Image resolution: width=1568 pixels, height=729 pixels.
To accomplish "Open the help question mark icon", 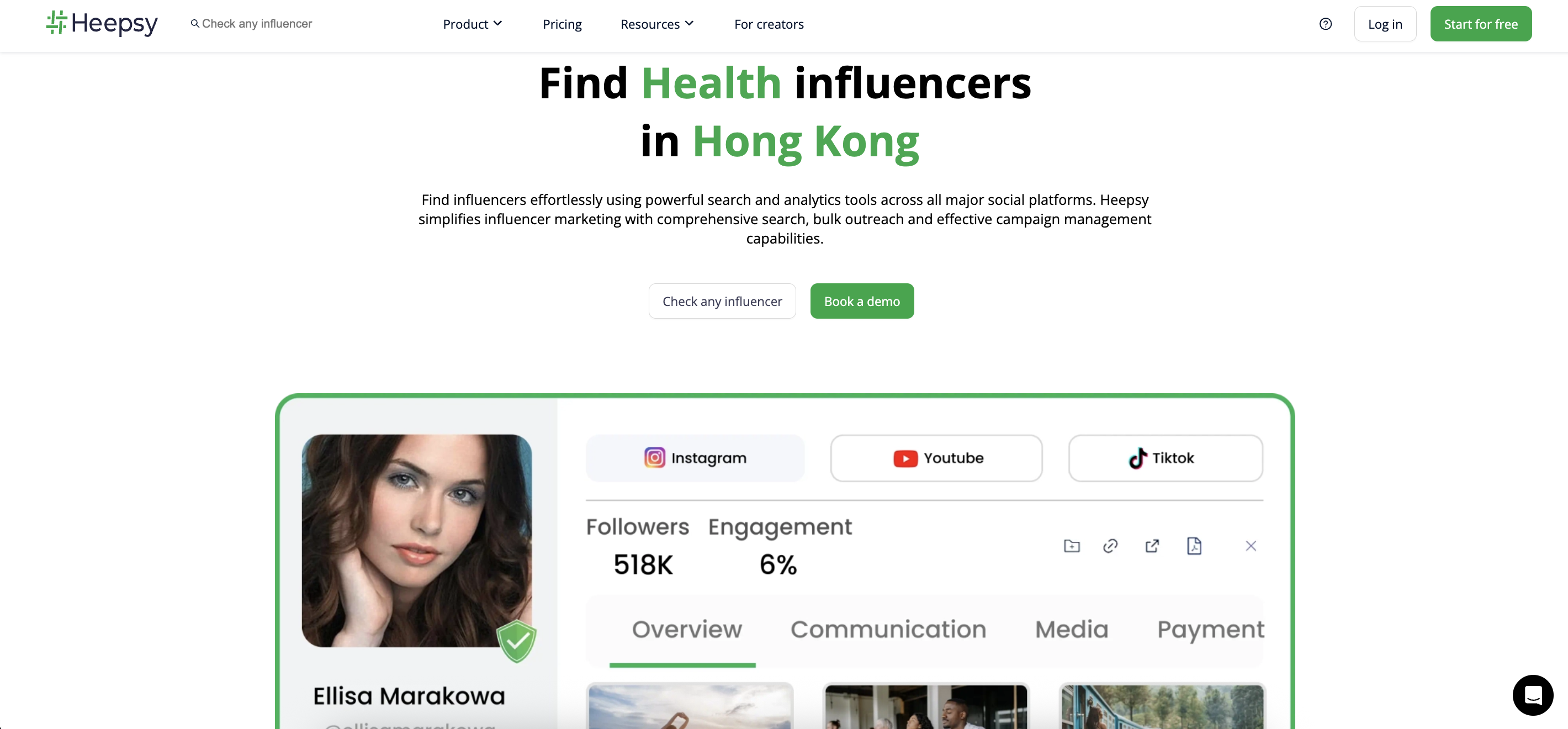I will [1325, 24].
